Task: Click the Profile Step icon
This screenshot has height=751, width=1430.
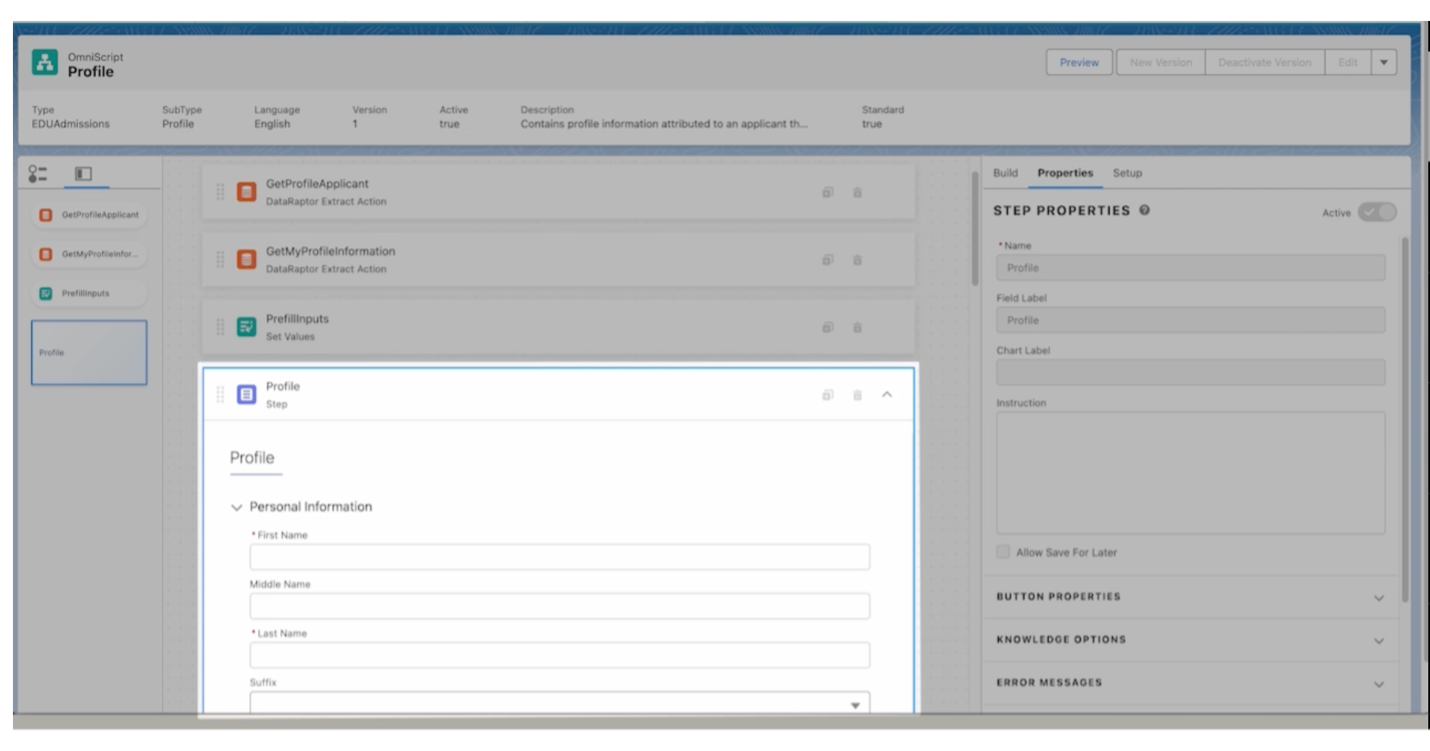Action: (x=246, y=395)
